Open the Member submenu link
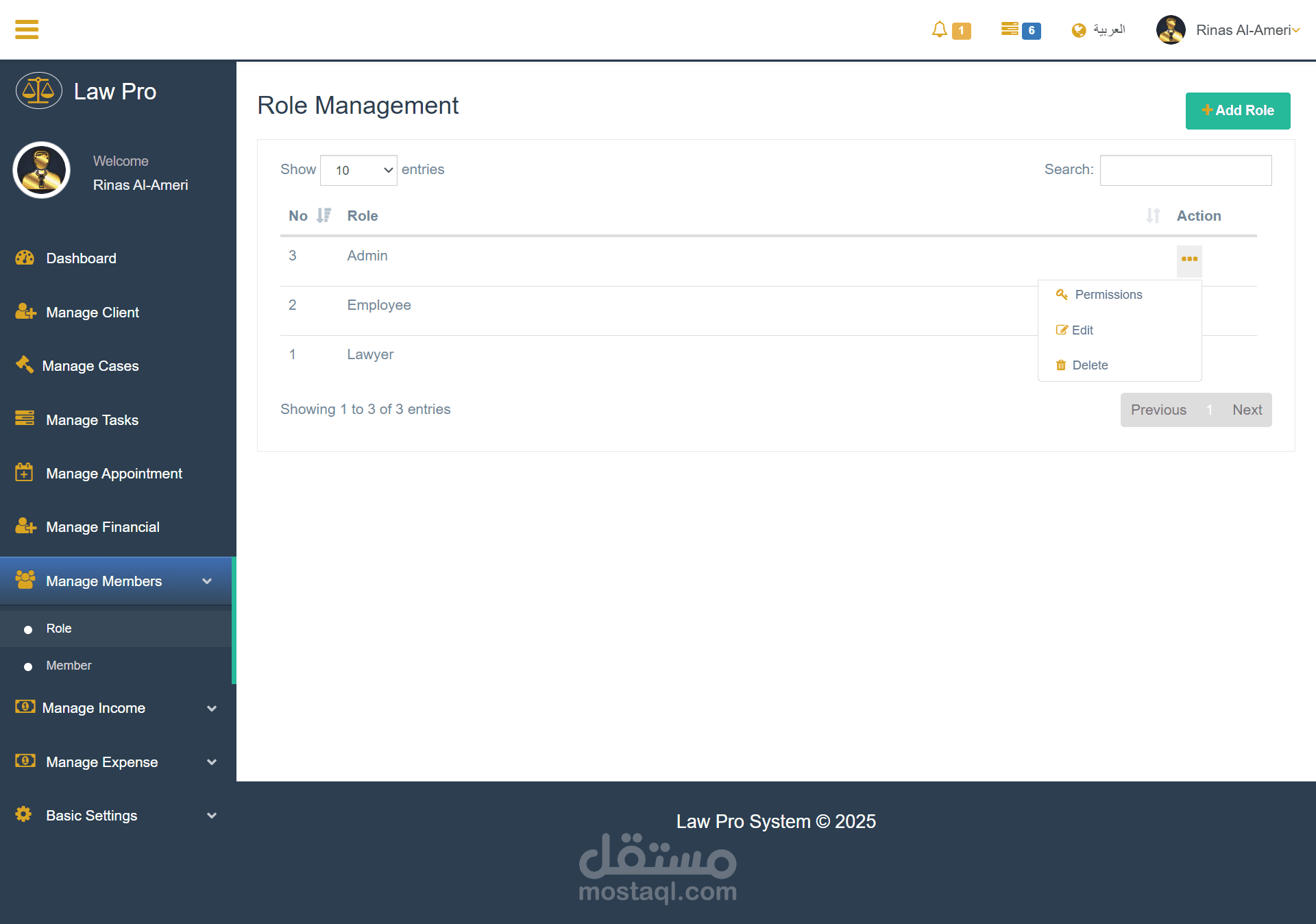Screen dimensions: 1316x924 point(69,666)
